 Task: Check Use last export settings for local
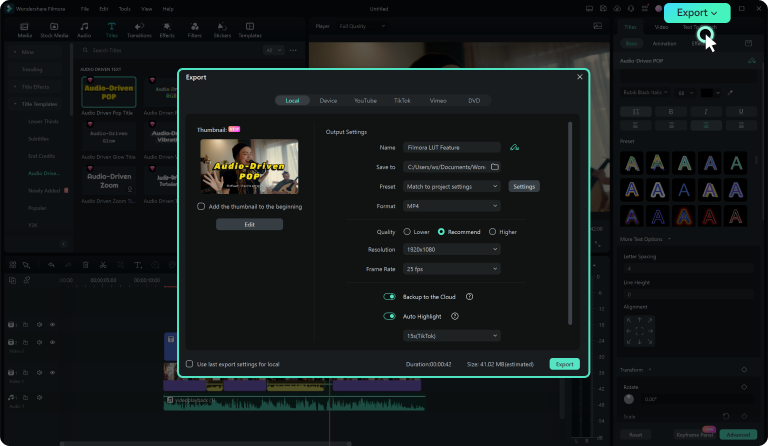pos(189,364)
